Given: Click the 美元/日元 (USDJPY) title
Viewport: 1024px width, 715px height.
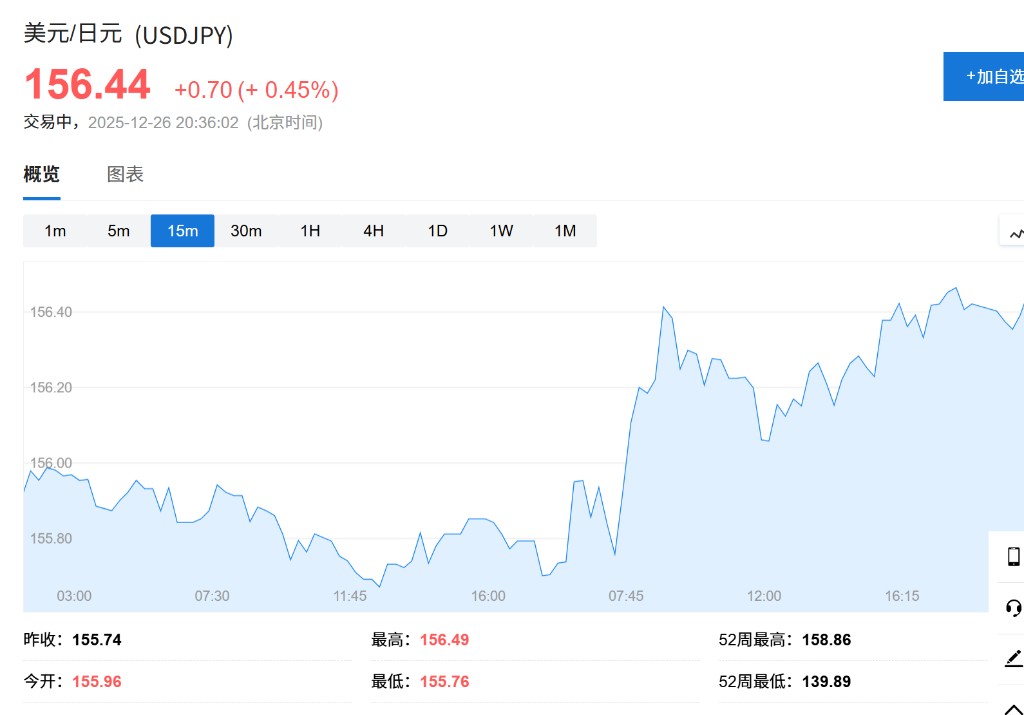Looking at the screenshot, I should coord(128,34).
